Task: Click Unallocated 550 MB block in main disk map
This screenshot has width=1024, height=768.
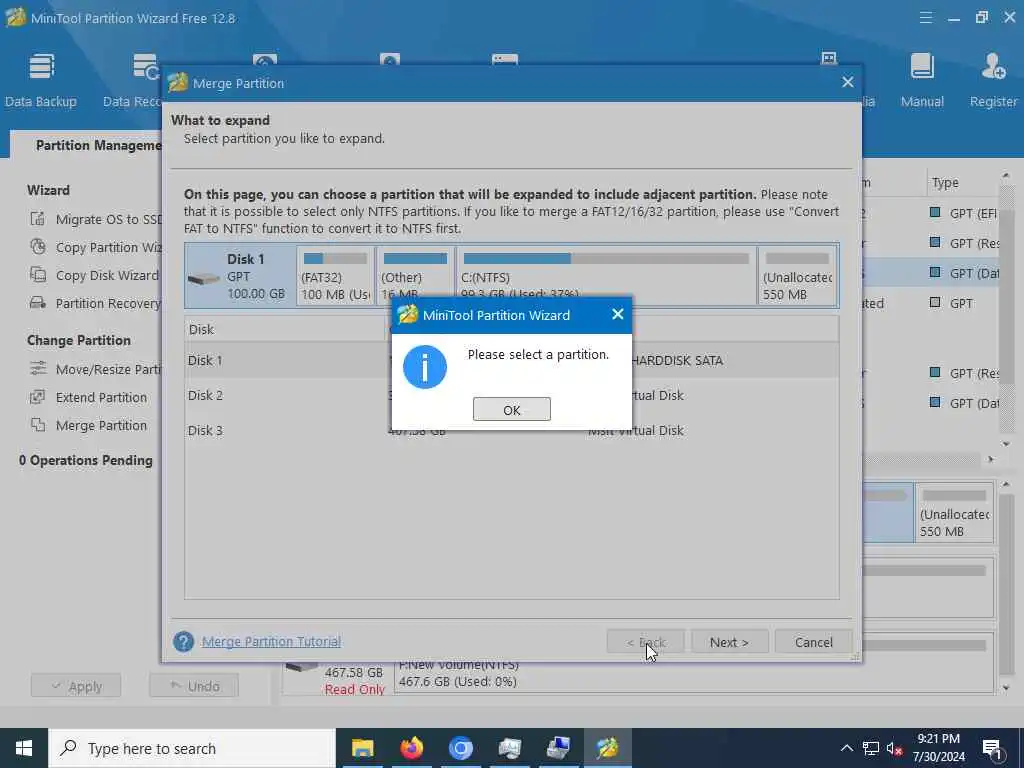Action: coord(954,513)
